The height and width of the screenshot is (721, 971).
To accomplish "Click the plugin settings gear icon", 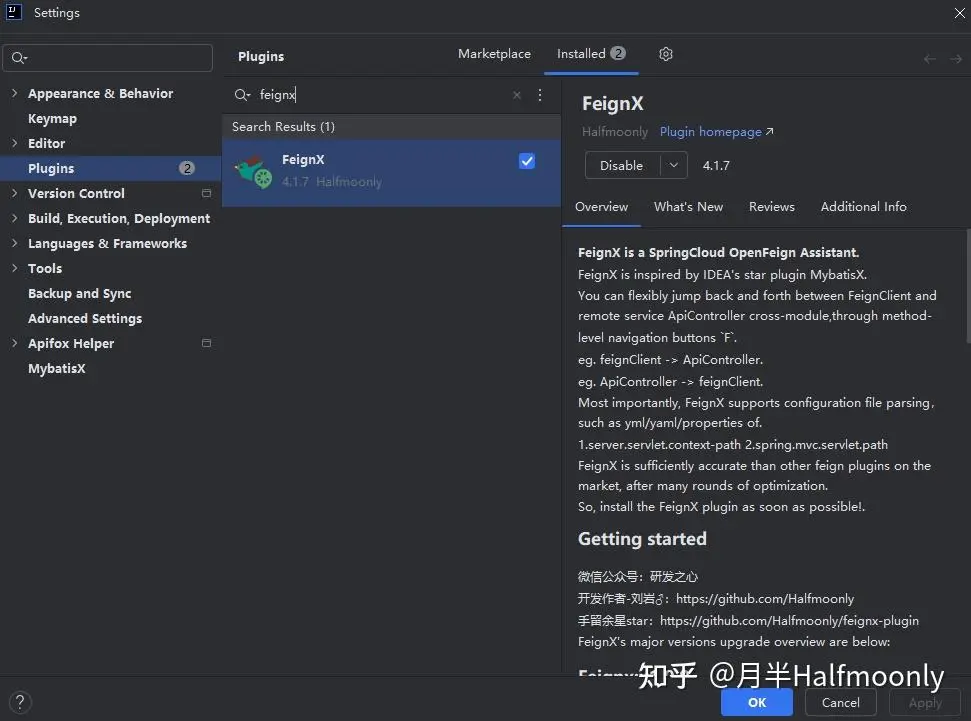I will (666, 54).
